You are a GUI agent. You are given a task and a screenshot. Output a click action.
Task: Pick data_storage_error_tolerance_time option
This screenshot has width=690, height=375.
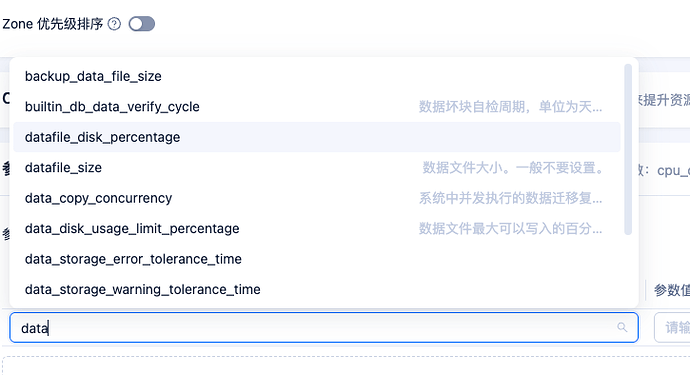click(317, 259)
